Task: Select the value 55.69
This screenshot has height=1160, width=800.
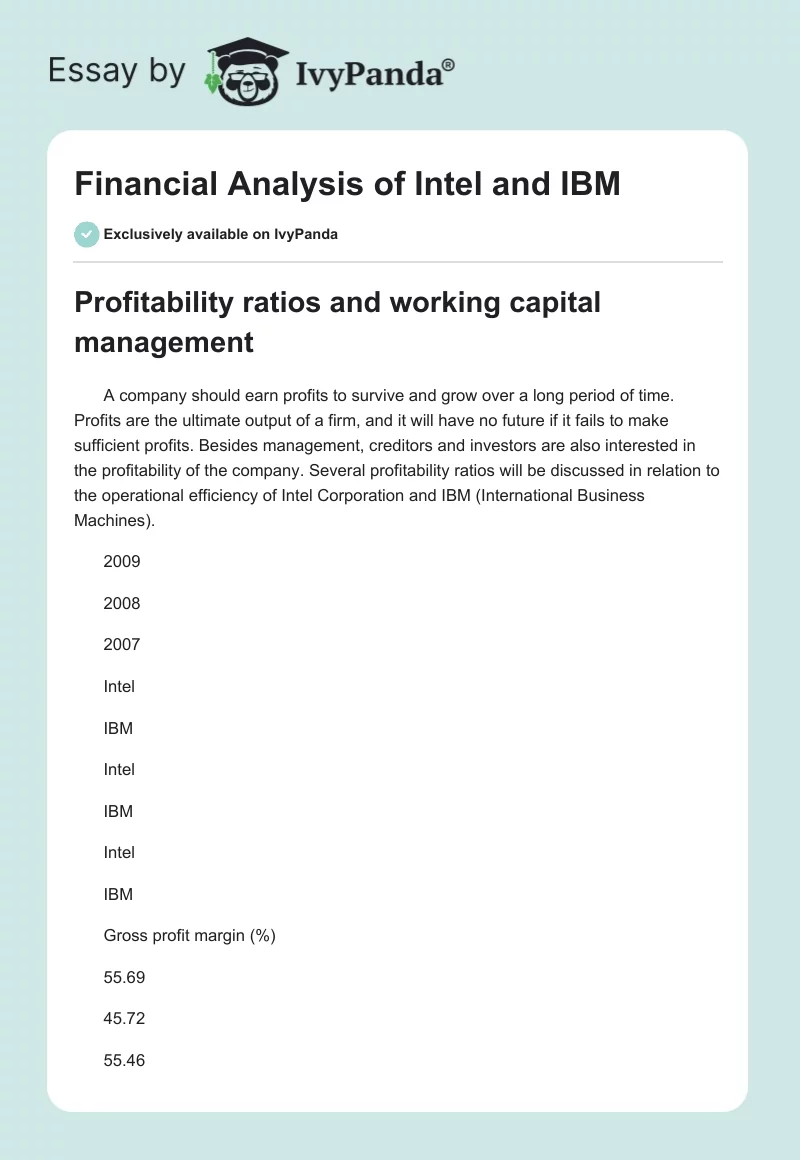Action: pos(124,978)
